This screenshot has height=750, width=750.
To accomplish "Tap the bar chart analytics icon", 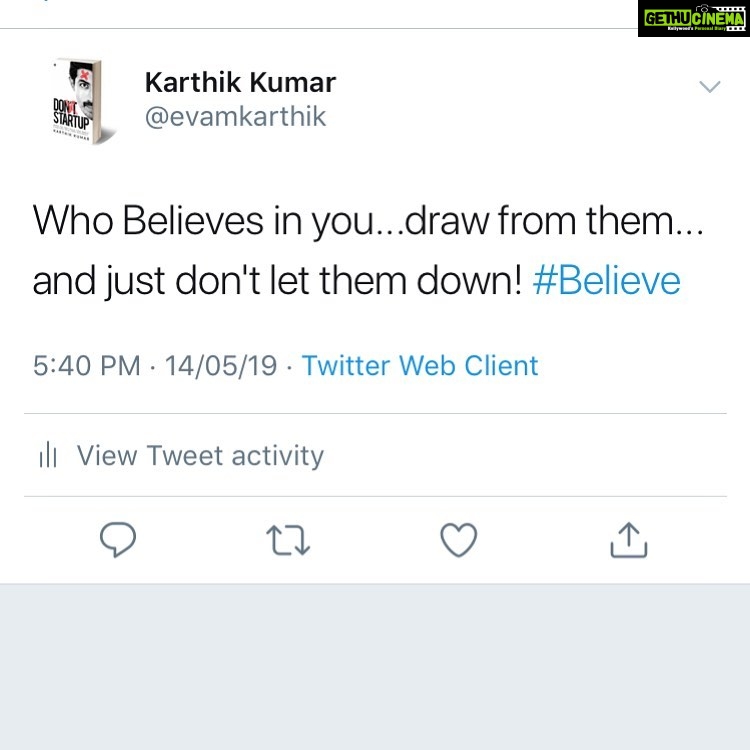I will pyautogui.click(x=48, y=454).
